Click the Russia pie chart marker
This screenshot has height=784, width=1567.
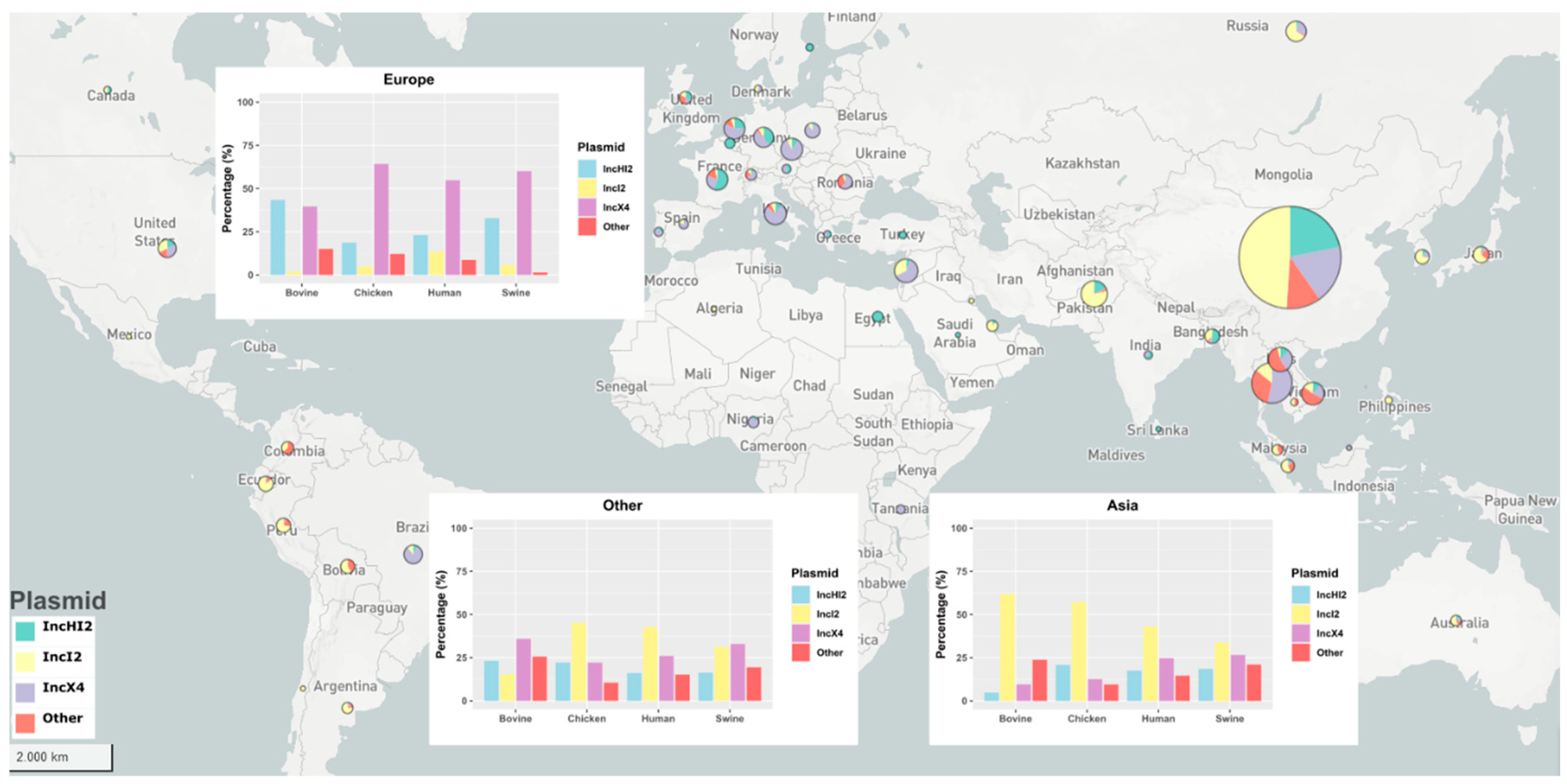point(1296,31)
